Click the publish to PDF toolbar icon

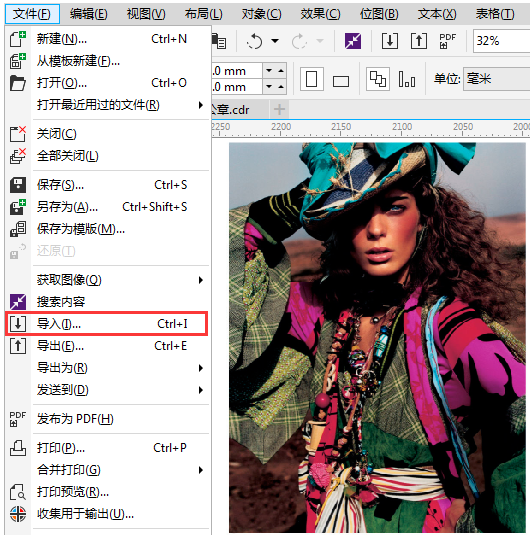(x=447, y=41)
